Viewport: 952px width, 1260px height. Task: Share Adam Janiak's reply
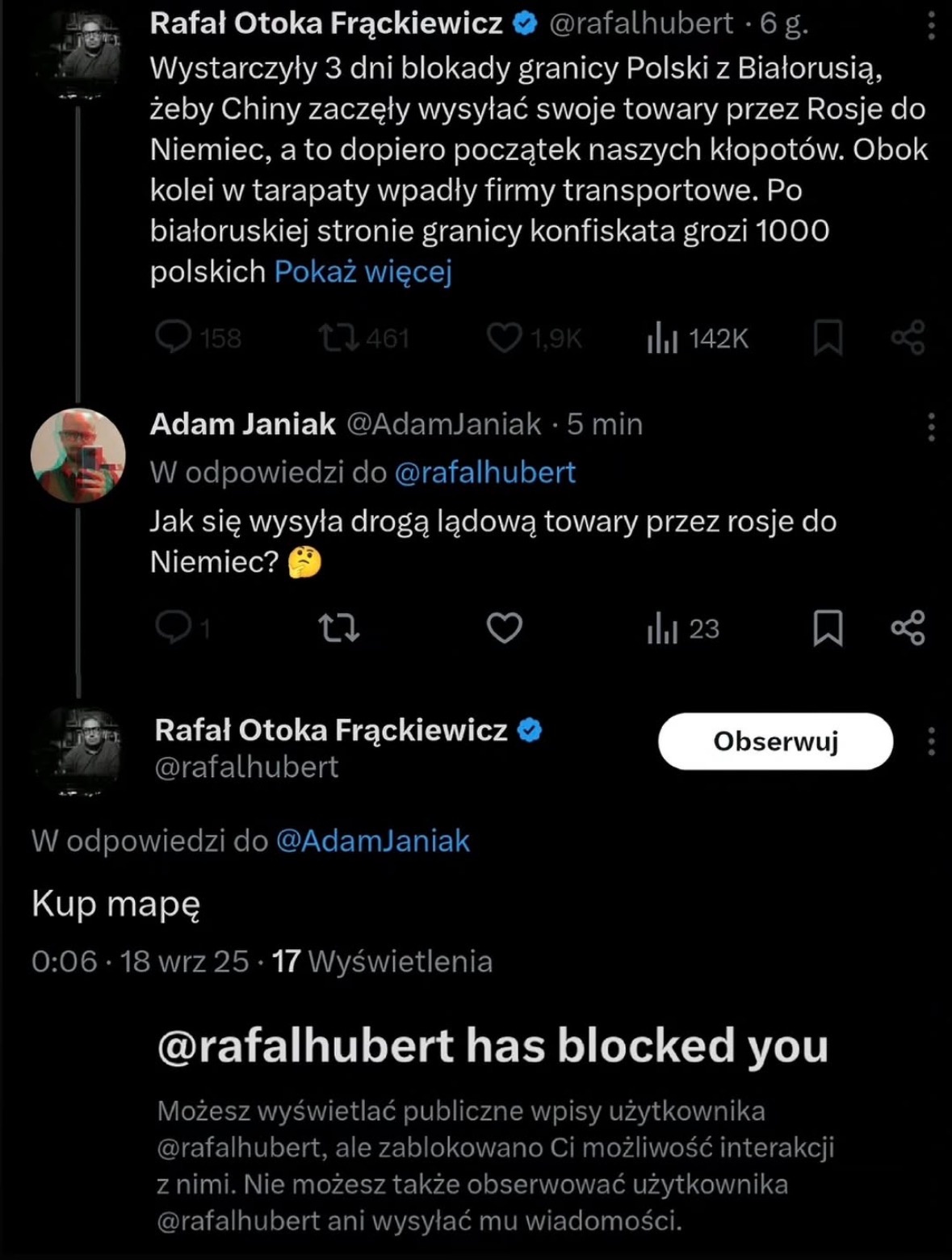coord(908,628)
